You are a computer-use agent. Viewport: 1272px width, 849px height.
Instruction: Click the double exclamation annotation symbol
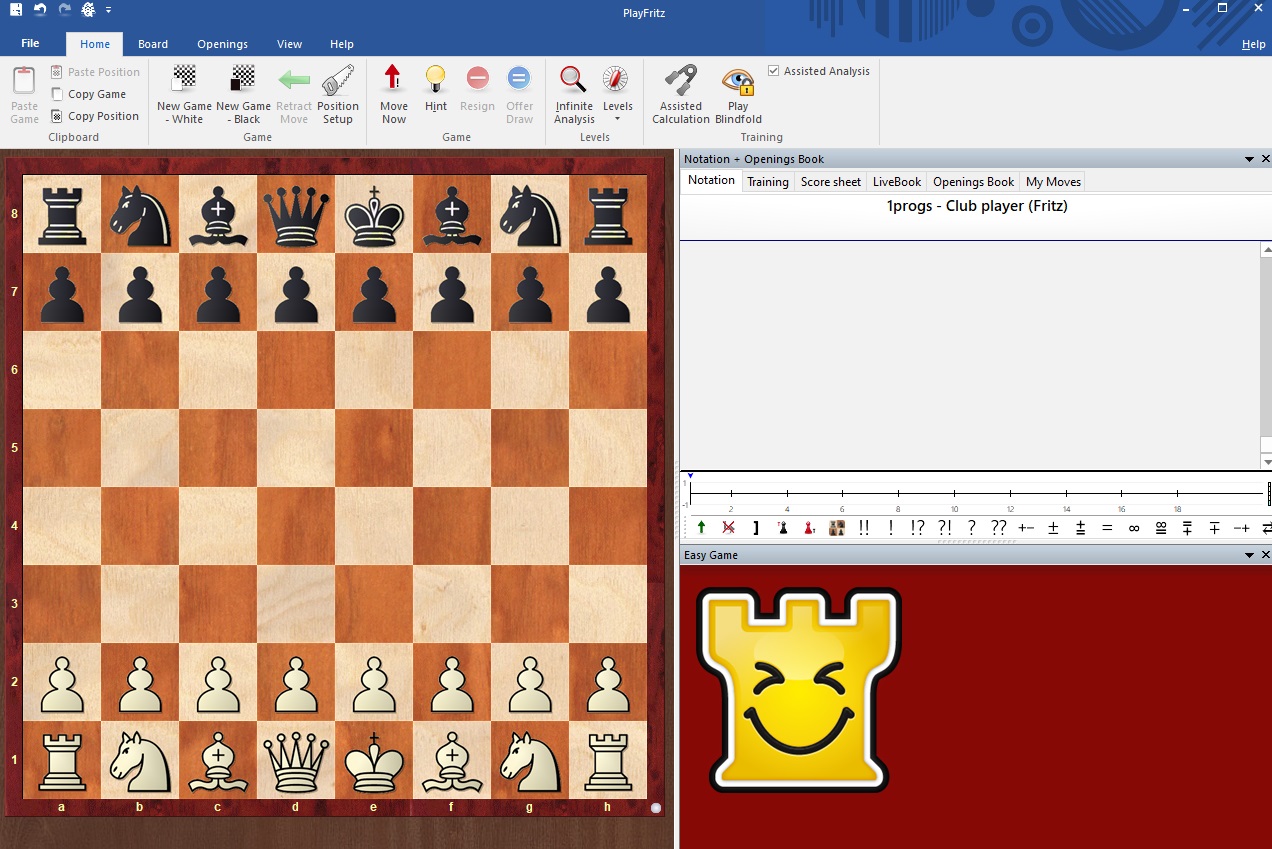click(863, 528)
